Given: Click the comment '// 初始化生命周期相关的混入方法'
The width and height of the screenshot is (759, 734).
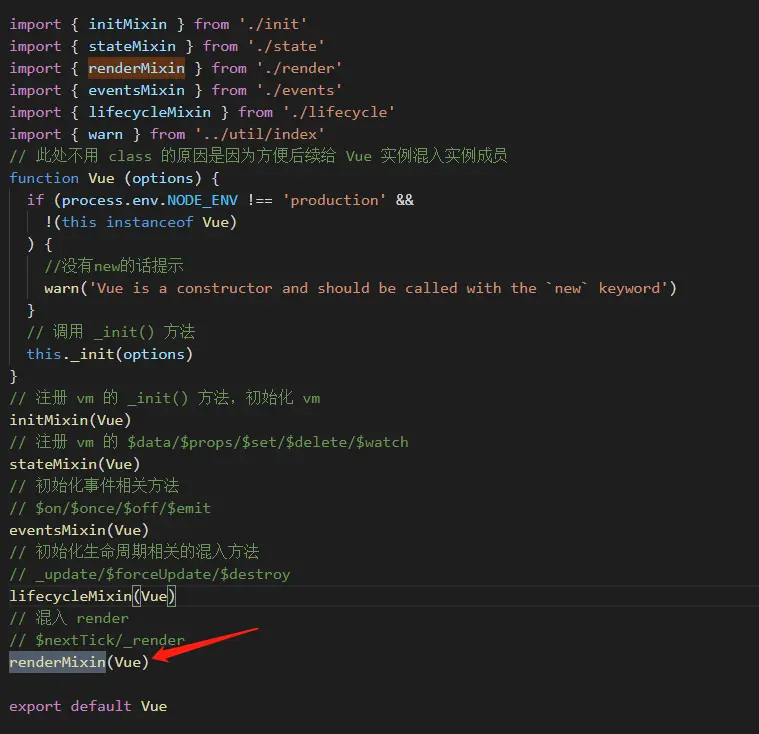Looking at the screenshot, I should [134, 552].
